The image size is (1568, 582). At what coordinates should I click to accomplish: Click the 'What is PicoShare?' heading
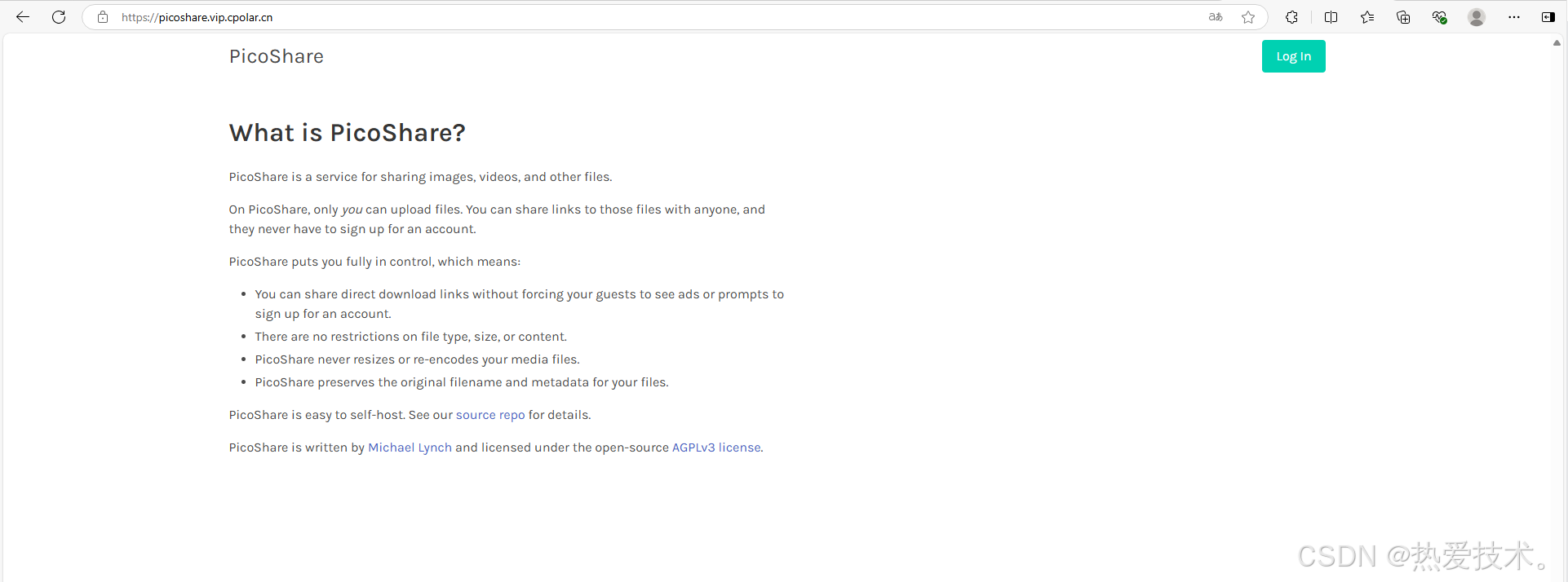coord(347,133)
